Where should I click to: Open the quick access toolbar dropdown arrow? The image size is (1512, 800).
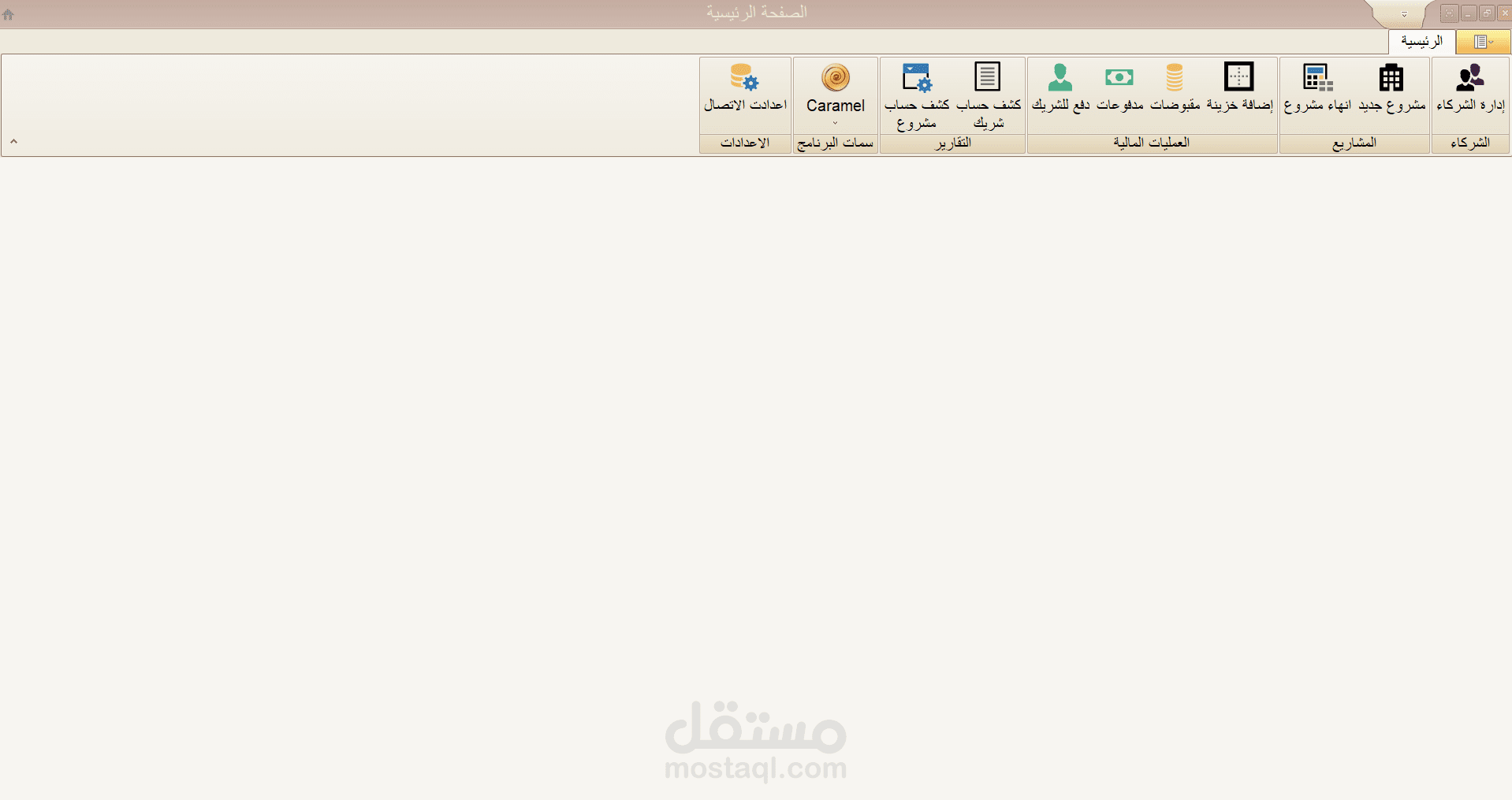click(1404, 14)
